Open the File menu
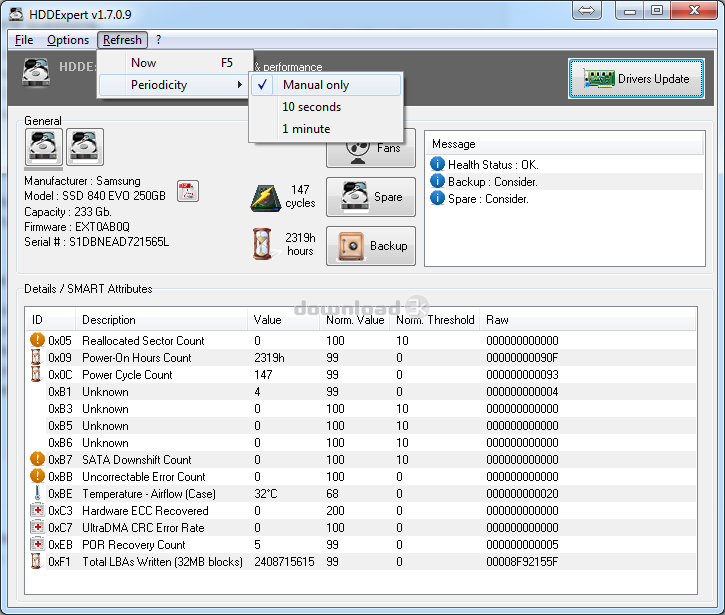 (x=24, y=40)
